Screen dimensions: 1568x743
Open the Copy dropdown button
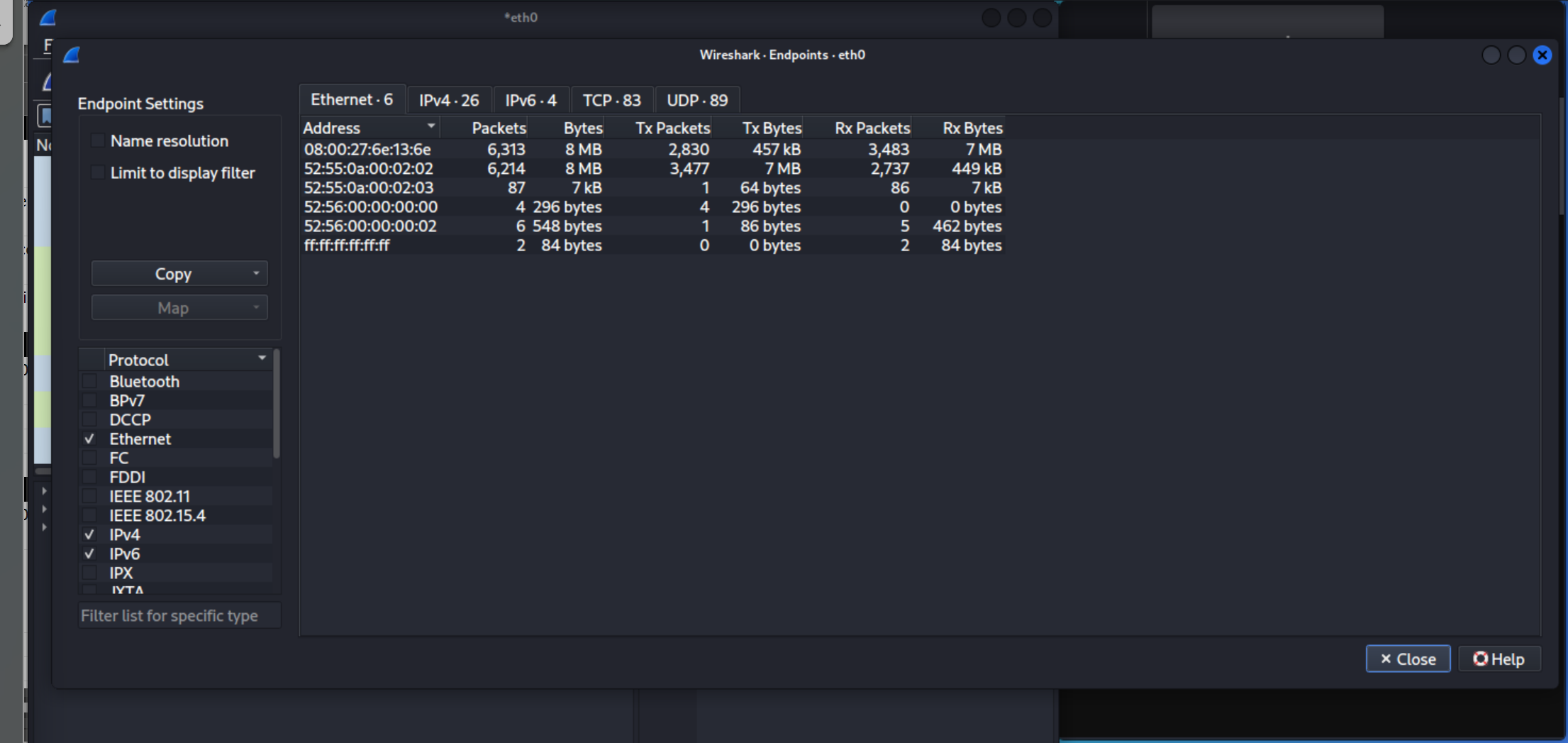(x=179, y=273)
